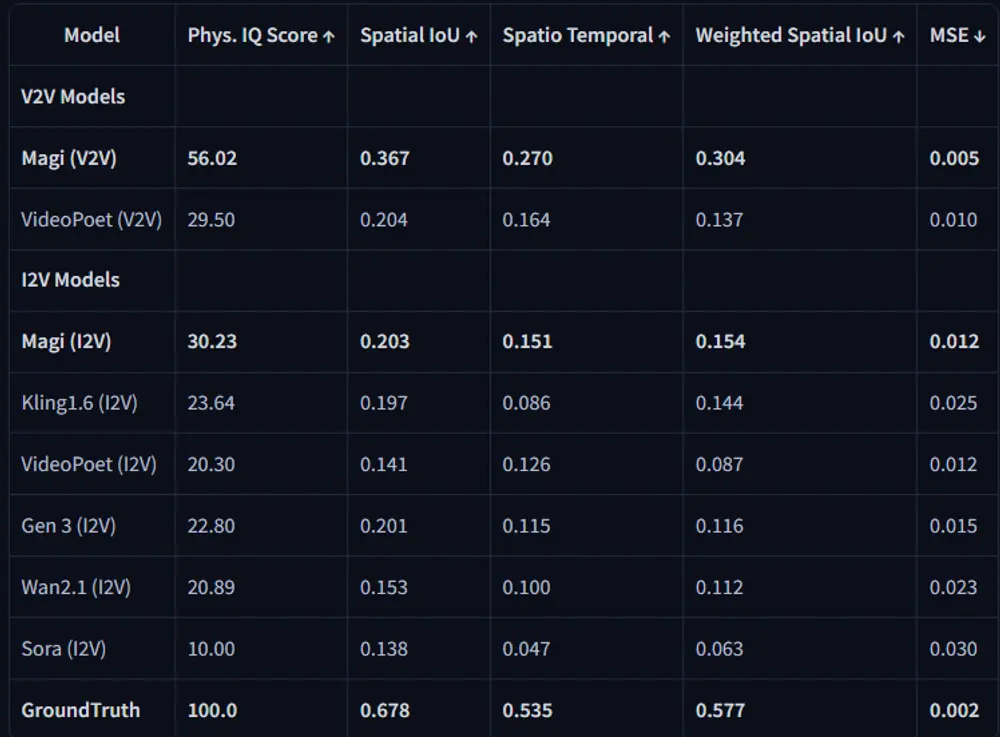Click the up arrow beside Weighted Spatial IoU
Screen dimensions: 1000x737
[x=899, y=37]
